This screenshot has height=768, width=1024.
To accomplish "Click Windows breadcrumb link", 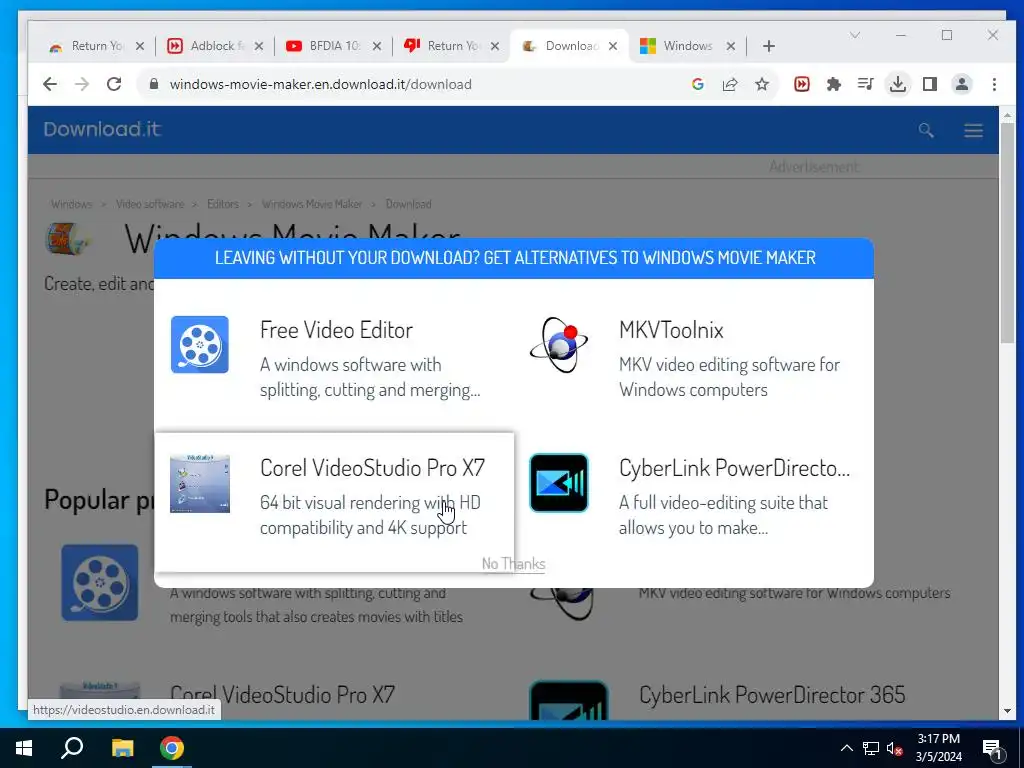I will tap(71, 204).
